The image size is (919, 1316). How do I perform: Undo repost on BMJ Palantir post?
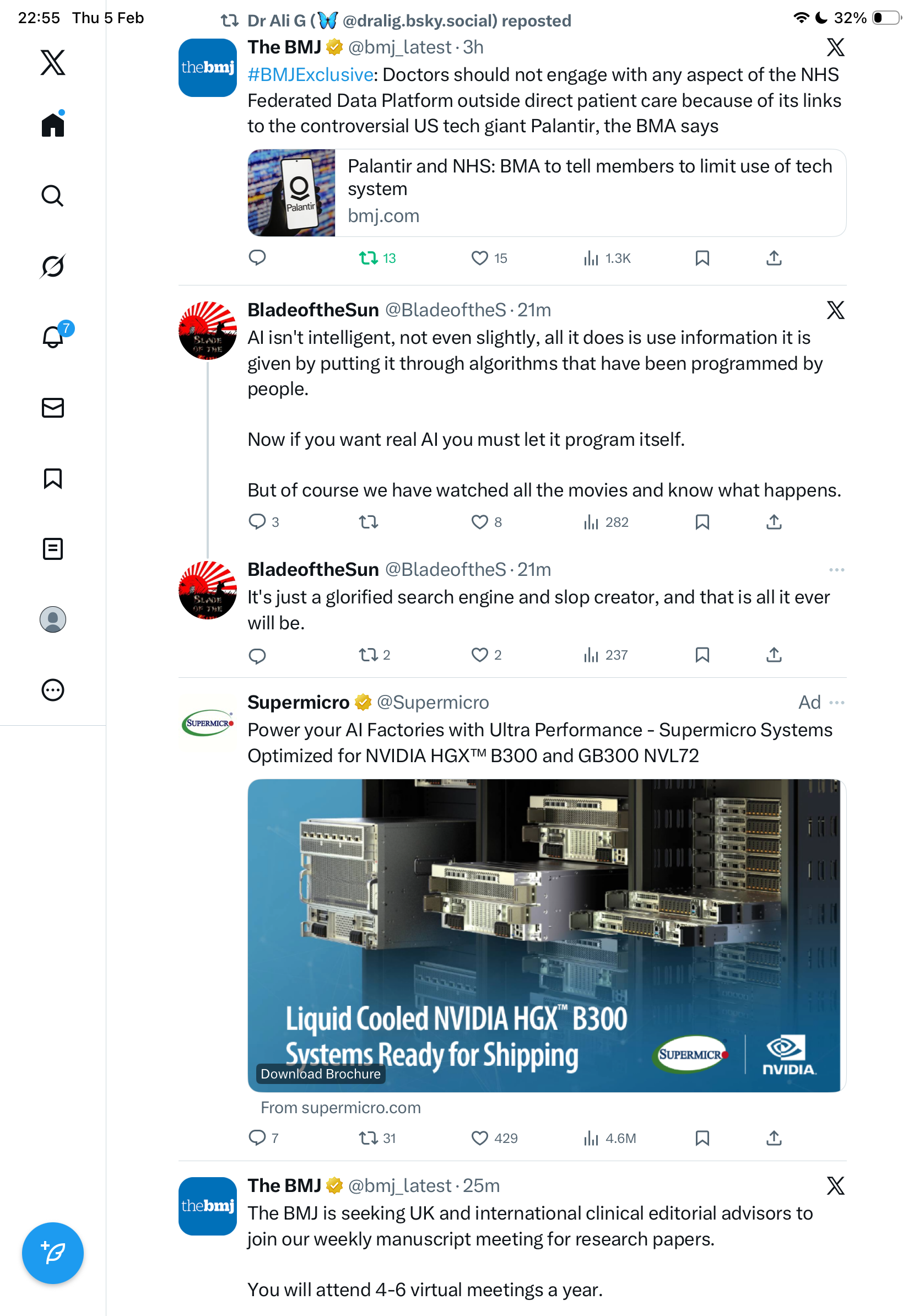coord(377,258)
